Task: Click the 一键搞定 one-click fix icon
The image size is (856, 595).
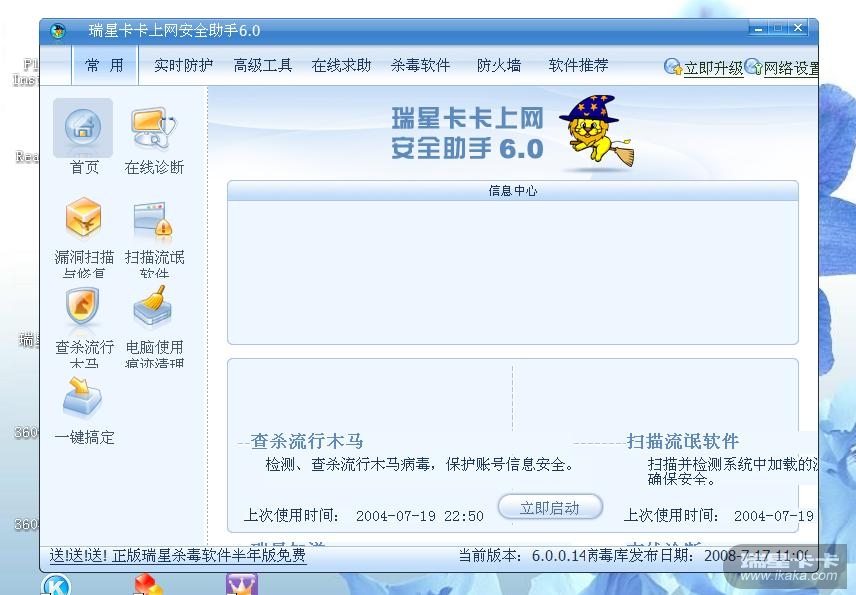Action: tap(82, 397)
